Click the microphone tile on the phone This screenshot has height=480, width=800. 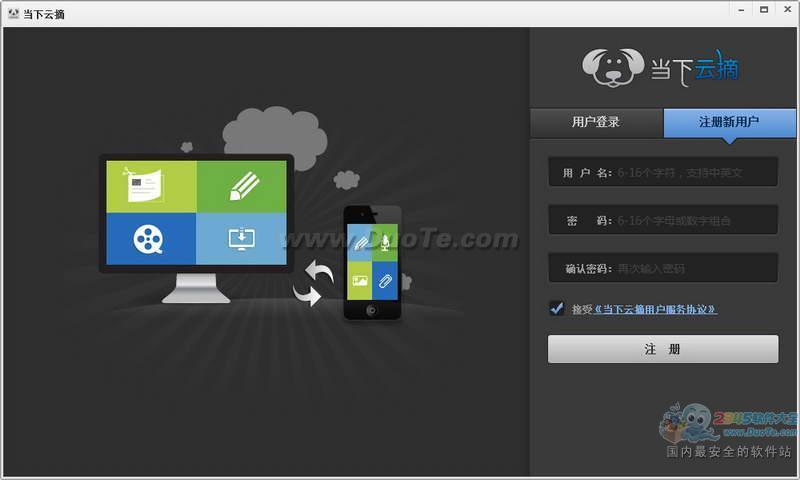pos(384,241)
